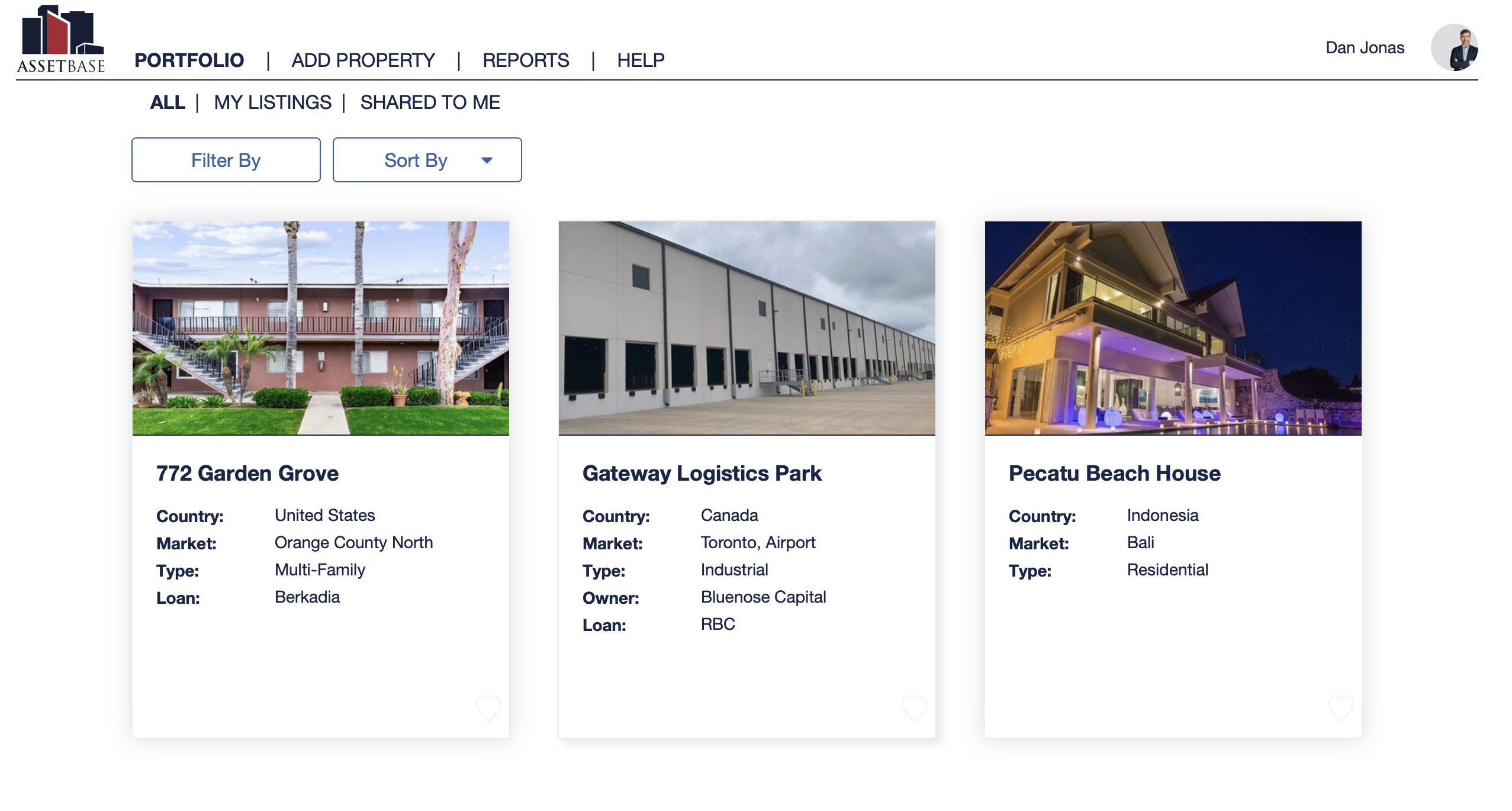This screenshot has width=1512, height=811.
Task: Open the Filter By options
Action: click(x=226, y=160)
